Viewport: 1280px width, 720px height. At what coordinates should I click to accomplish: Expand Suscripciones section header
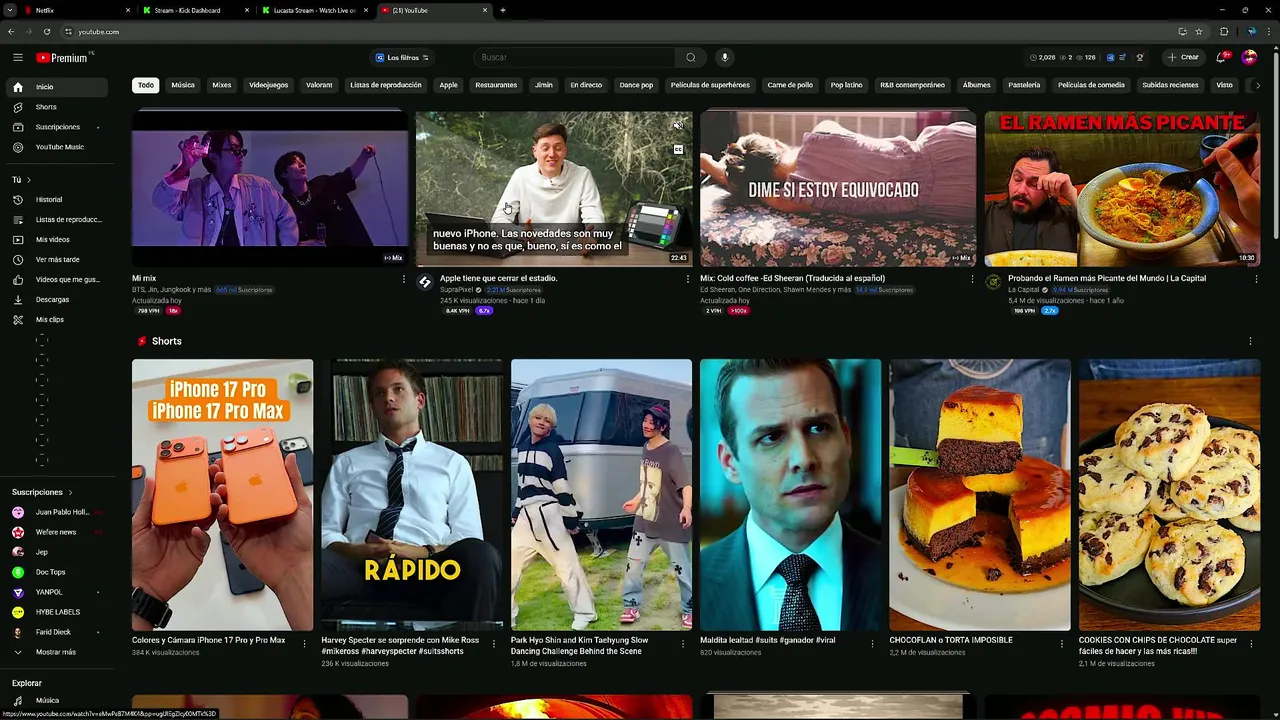tap(43, 492)
